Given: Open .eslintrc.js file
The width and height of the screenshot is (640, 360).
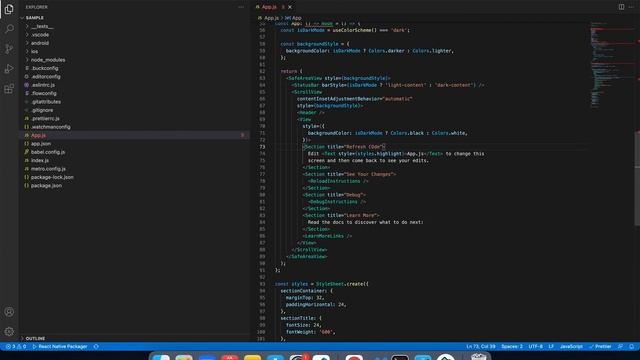Looking at the screenshot, I should 43,85.
